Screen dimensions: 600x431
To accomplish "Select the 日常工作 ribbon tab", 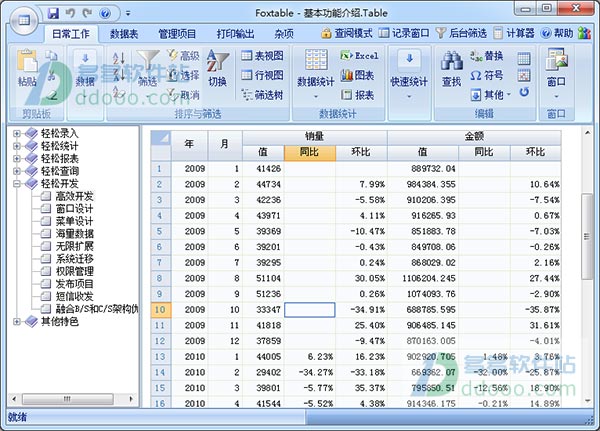I will tap(71, 34).
